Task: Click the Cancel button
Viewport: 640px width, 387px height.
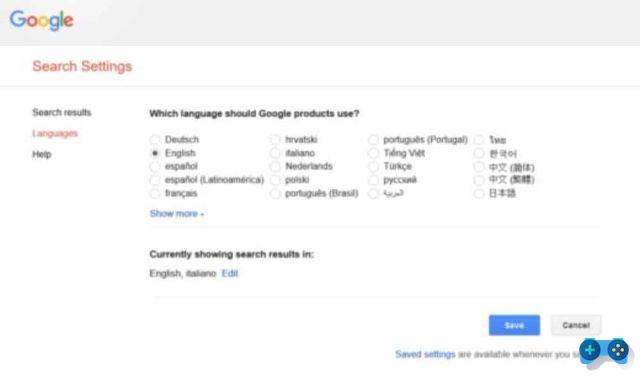Action: [x=576, y=325]
